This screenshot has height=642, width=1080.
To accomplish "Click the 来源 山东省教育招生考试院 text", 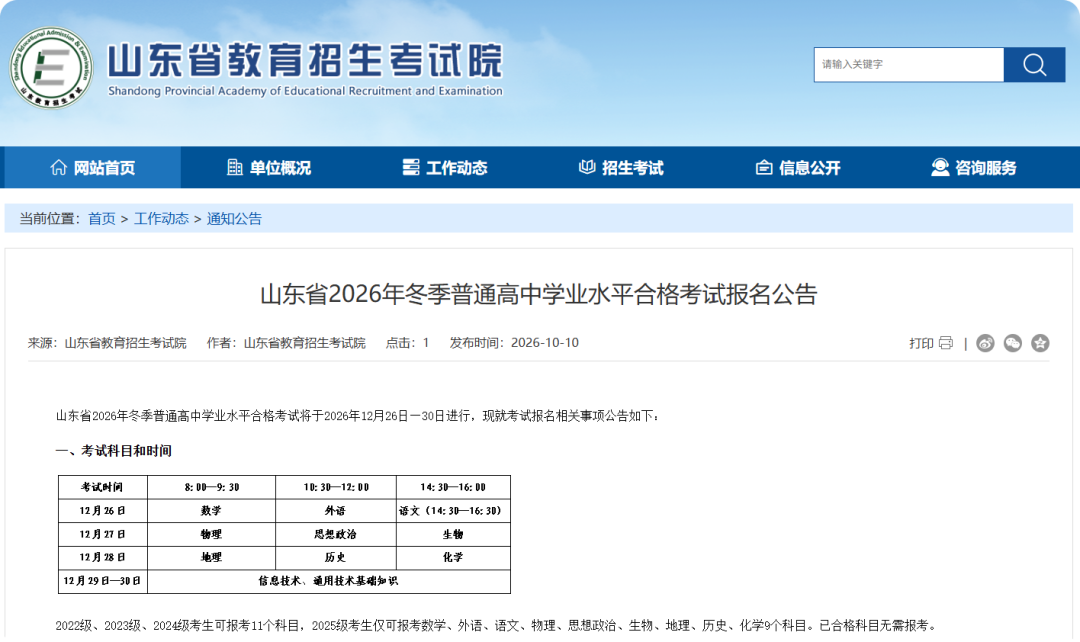I will (x=107, y=343).
